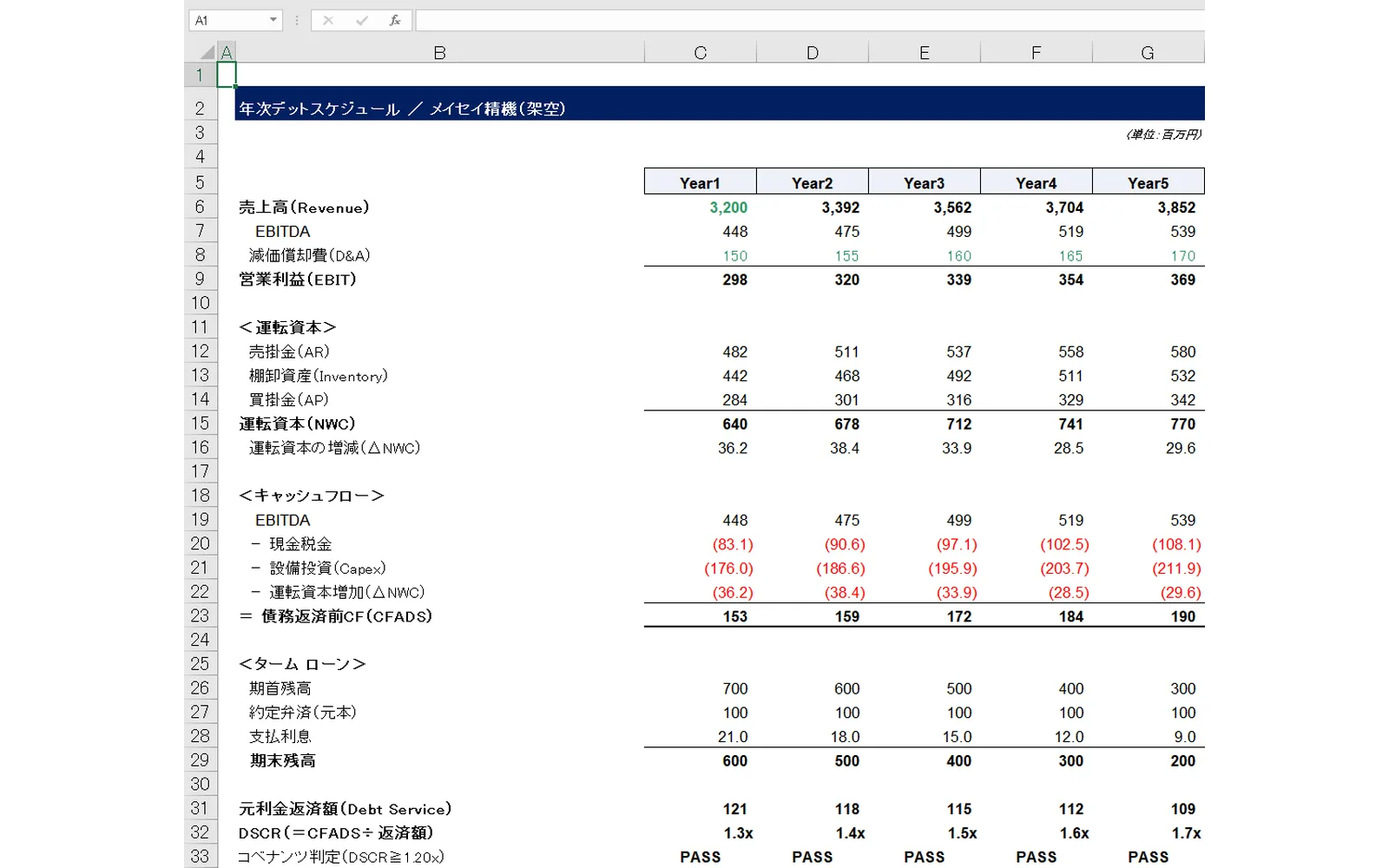The width and height of the screenshot is (1389, 868).
Task: Select column C header
Action: (701, 52)
